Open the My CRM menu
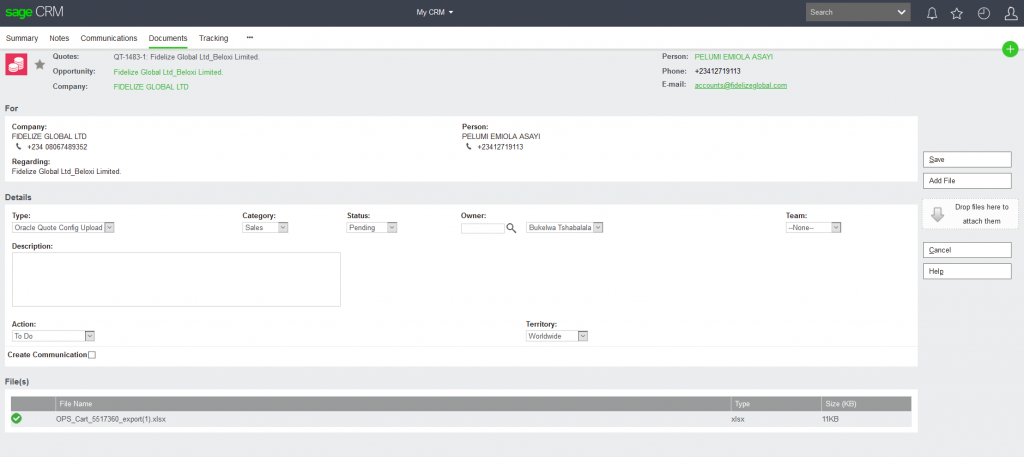Image resolution: width=1024 pixels, height=457 pixels. [435, 13]
